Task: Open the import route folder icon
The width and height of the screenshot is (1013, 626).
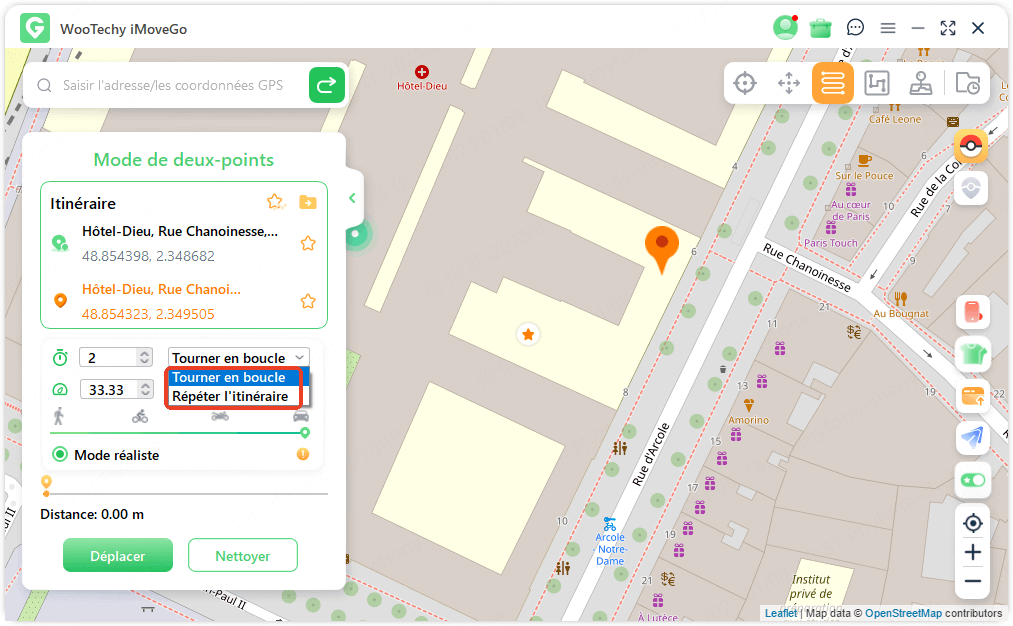Action: 308,202
